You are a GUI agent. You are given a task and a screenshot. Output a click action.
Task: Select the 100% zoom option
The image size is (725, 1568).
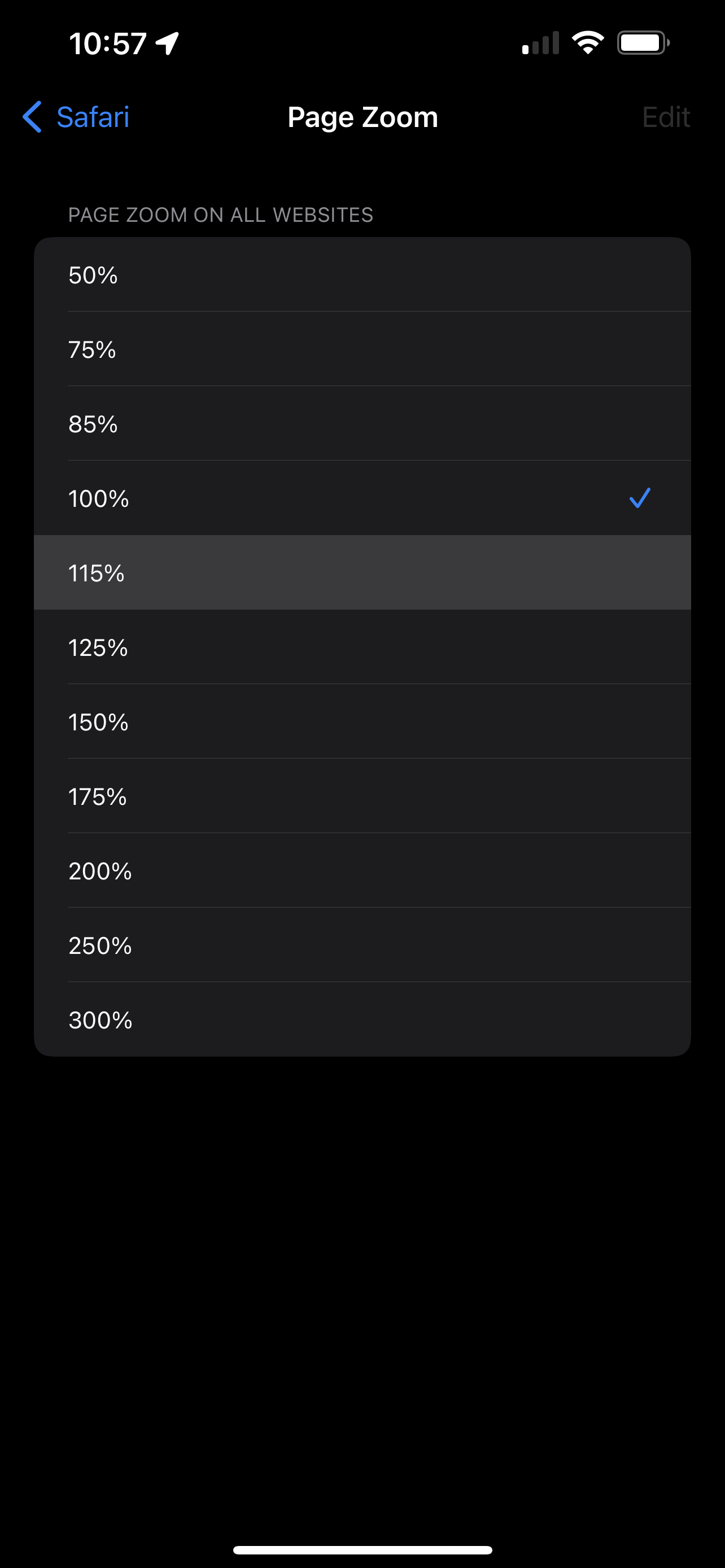click(x=361, y=498)
